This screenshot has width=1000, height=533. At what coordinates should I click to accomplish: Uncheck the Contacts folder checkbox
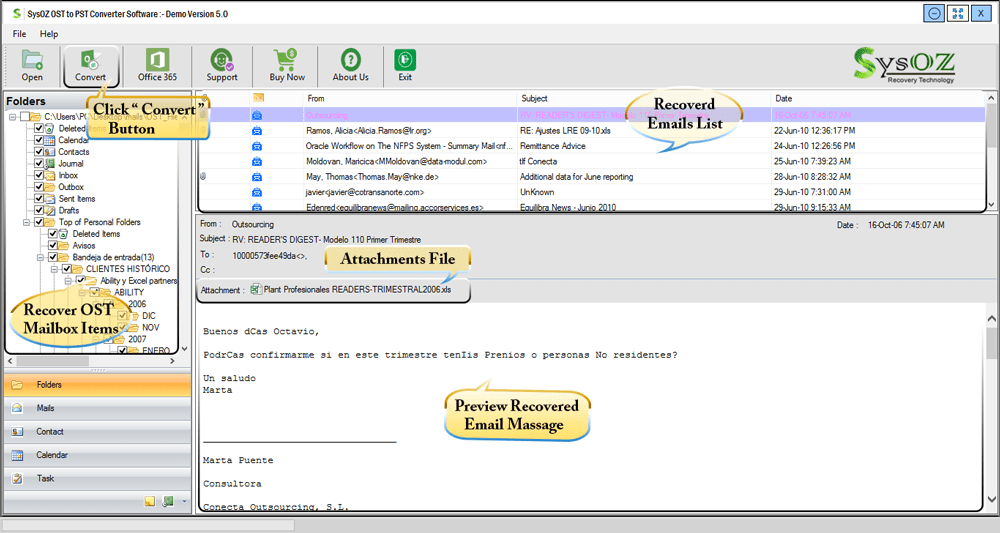(x=39, y=152)
